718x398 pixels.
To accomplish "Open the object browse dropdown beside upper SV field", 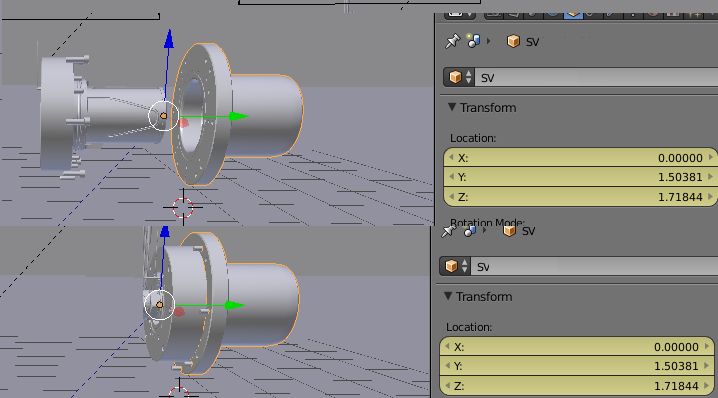I will (459, 77).
